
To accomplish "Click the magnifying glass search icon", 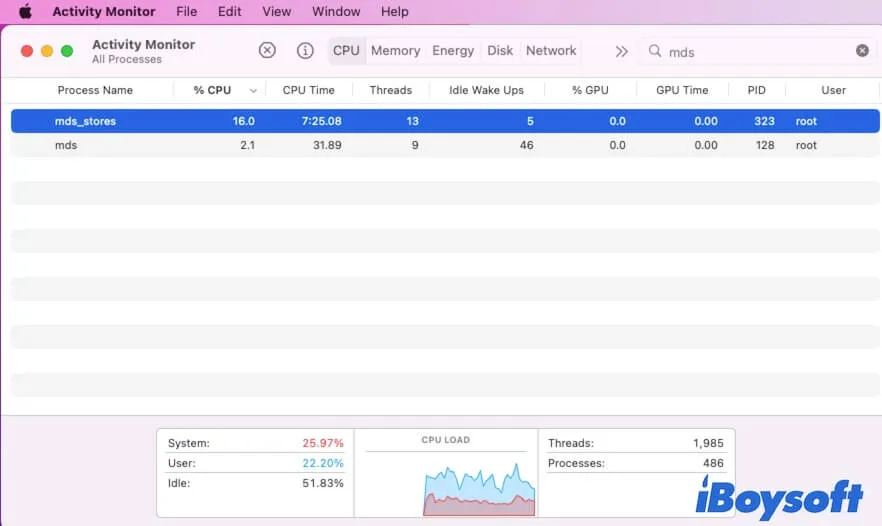I will coord(655,51).
